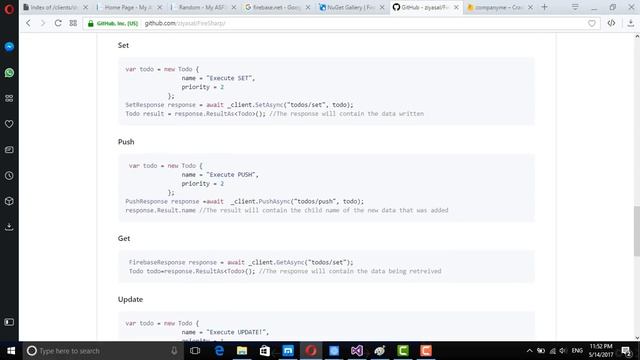Open Extensions cube in the sidebar
This screenshot has height=360, width=640.
9,201
